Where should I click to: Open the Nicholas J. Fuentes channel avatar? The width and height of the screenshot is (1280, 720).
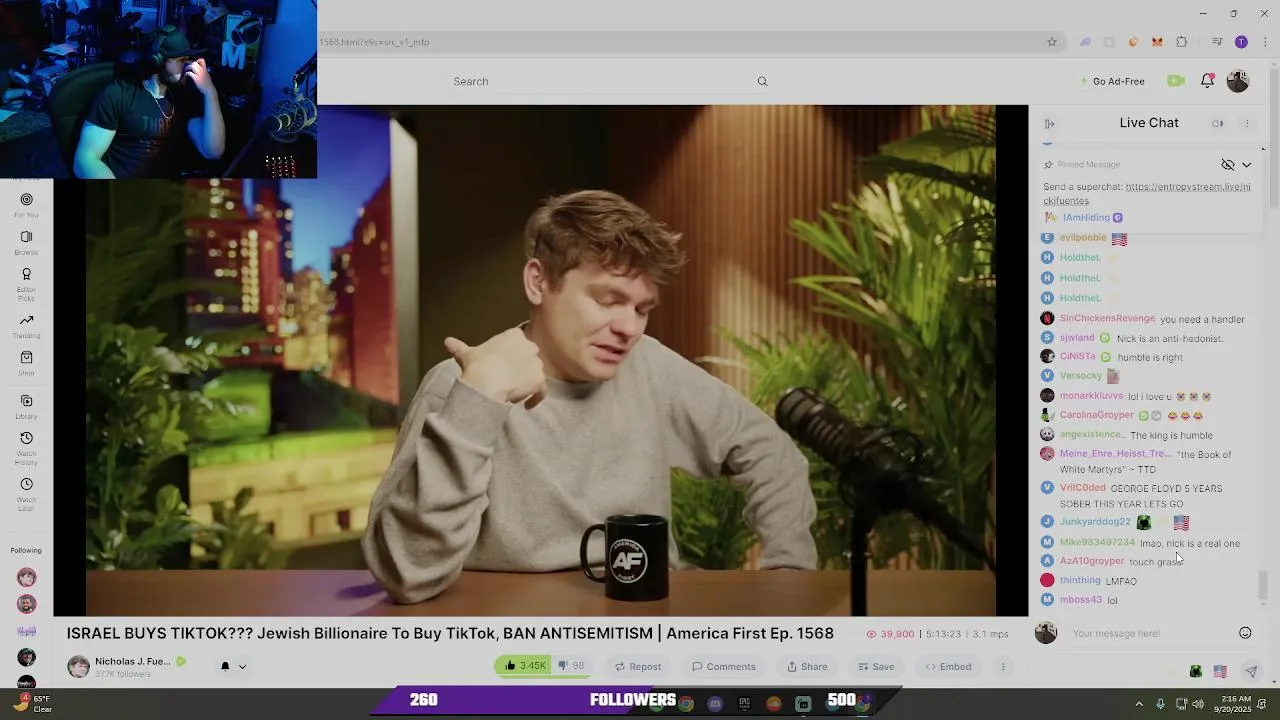[78, 666]
